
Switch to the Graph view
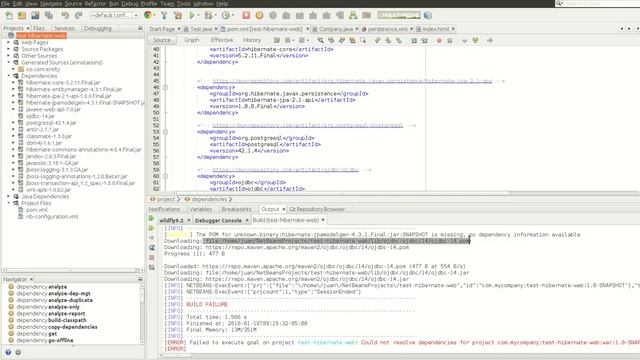click(x=191, y=40)
